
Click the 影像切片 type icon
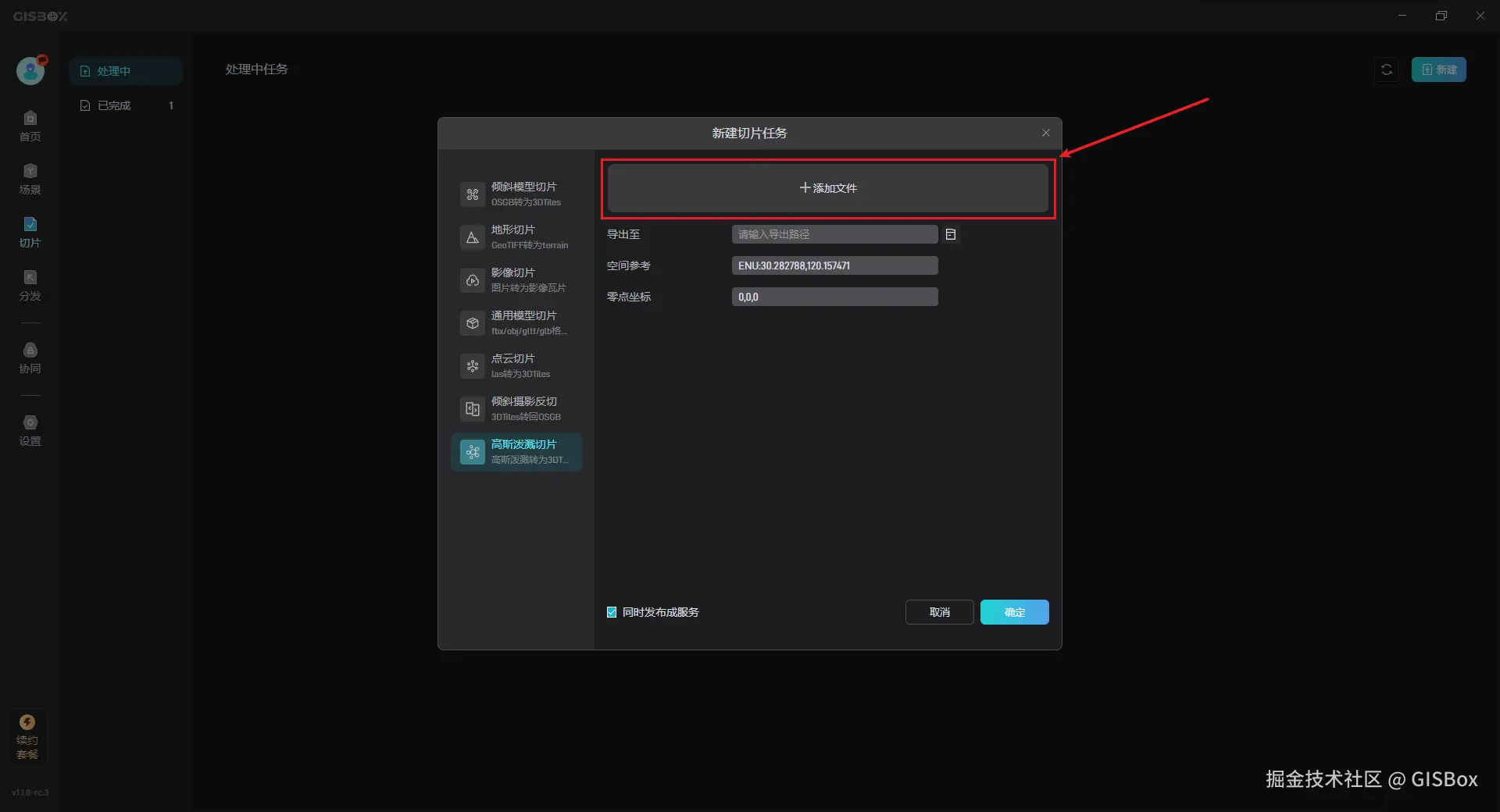click(472, 280)
